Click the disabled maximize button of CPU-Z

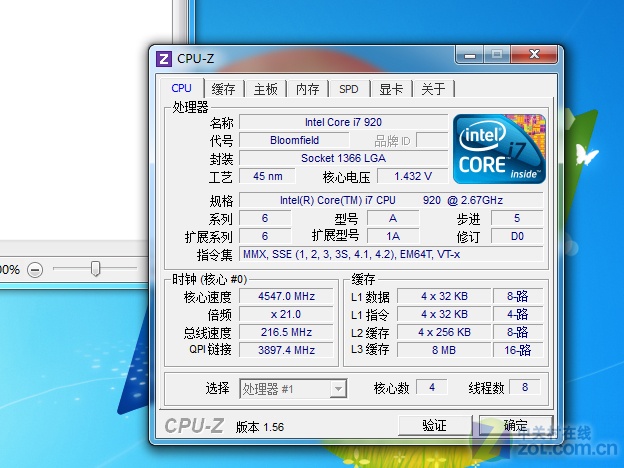tap(497, 54)
